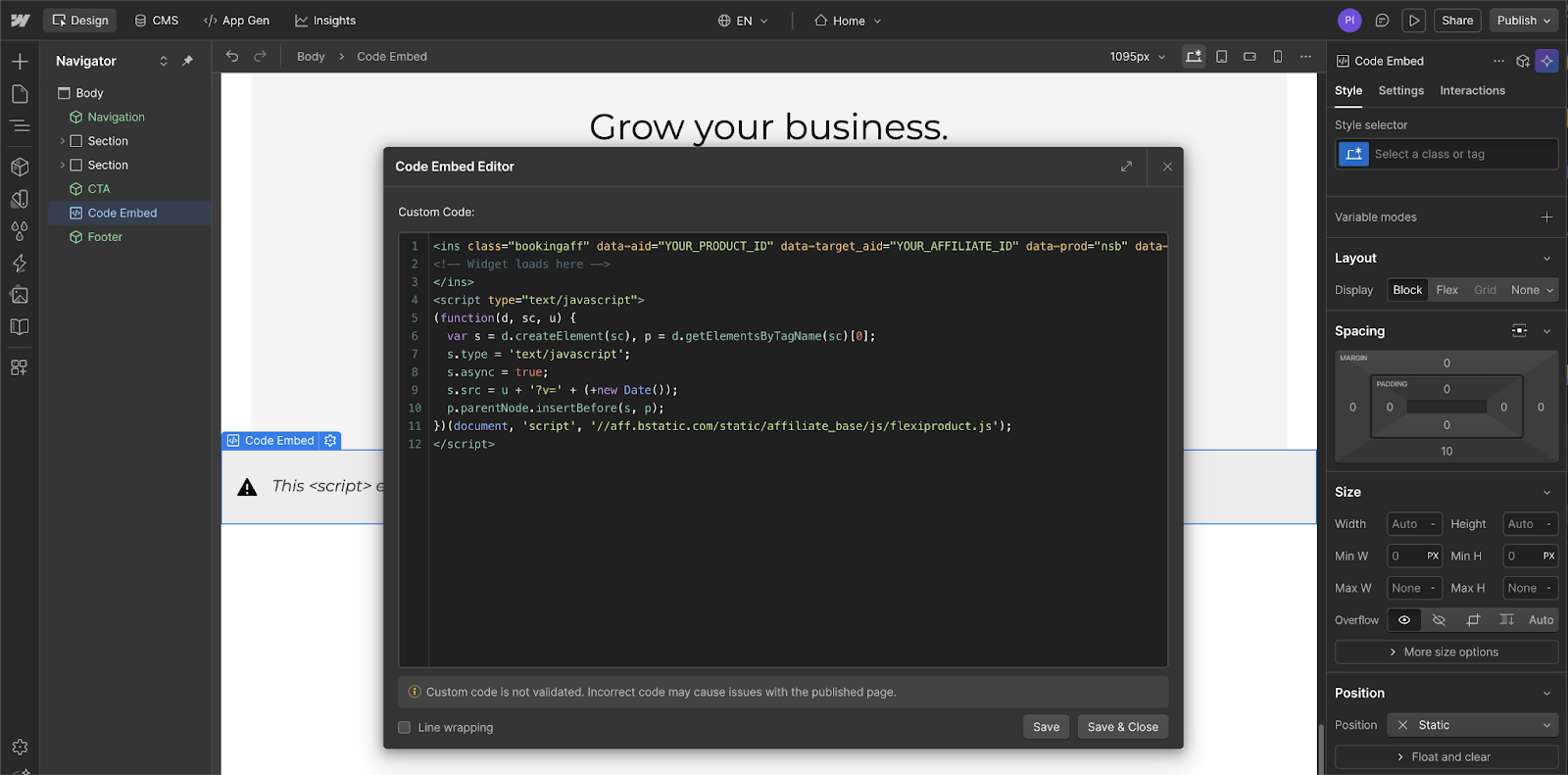Open the None display dropdown
Viewport: 1568px width, 775px height.
tap(1532, 290)
